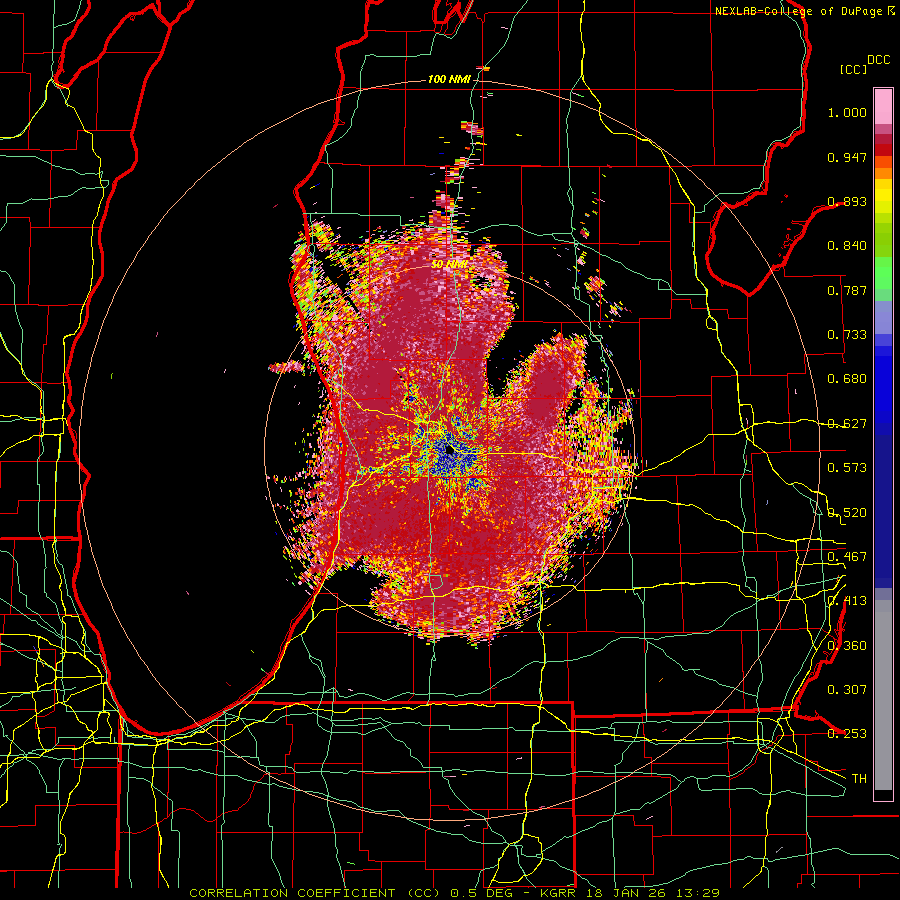This screenshot has height=900, width=900.
Task: Select the 0.893 legend value
Action: coord(847,201)
